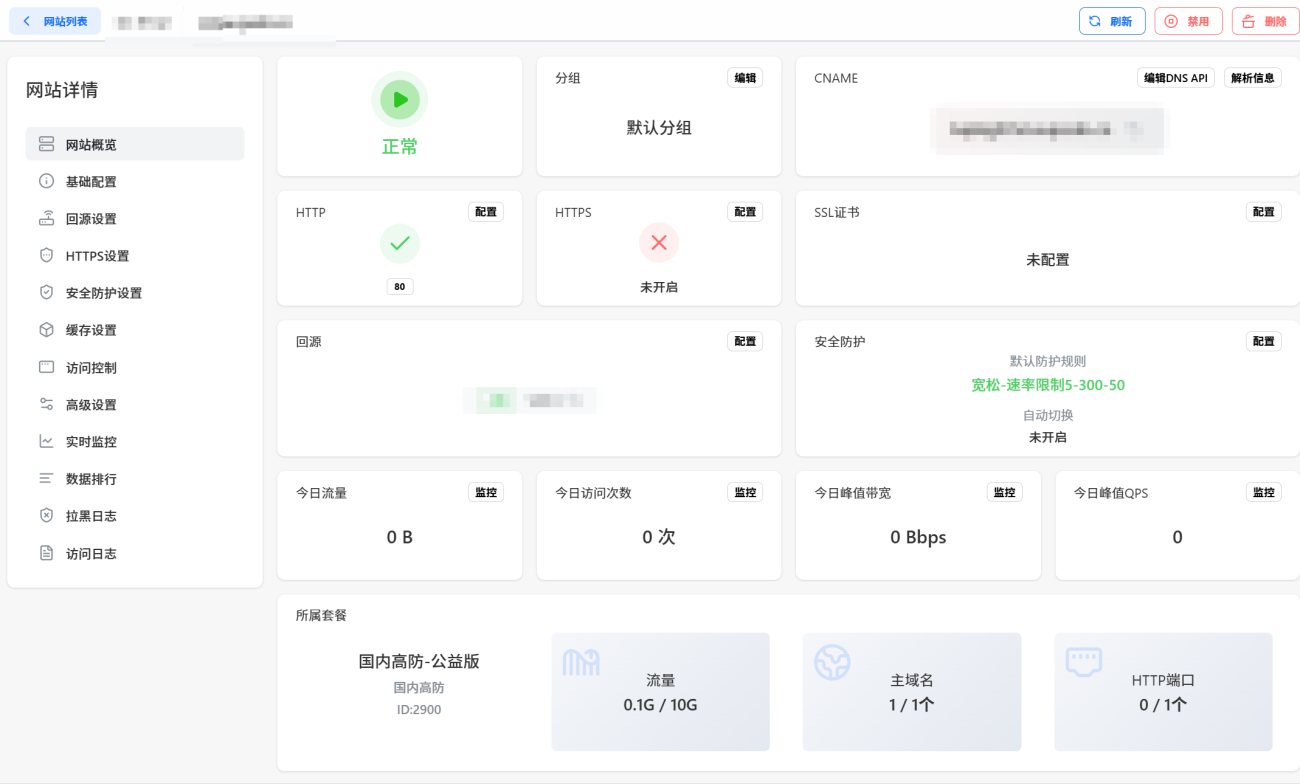1300x784 pixels.
Task: Click the 拉黑日志 shield icon in sidebar
Action: coord(46,516)
